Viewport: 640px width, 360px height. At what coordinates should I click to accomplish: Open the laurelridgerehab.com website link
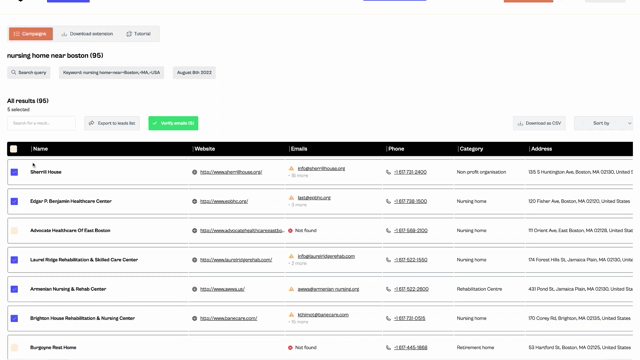tap(236, 260)
